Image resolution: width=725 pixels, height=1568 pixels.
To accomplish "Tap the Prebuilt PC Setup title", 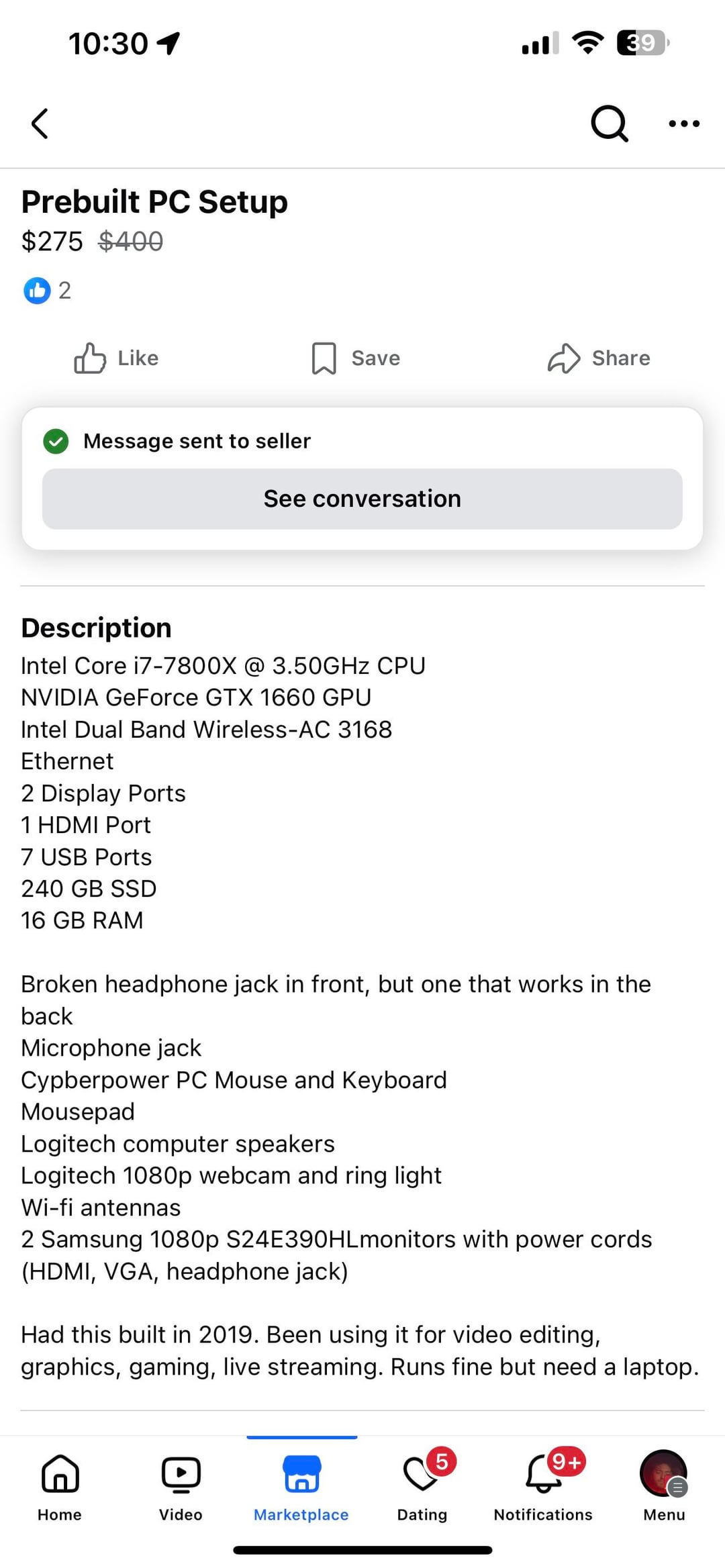I will tap(154, 202).
